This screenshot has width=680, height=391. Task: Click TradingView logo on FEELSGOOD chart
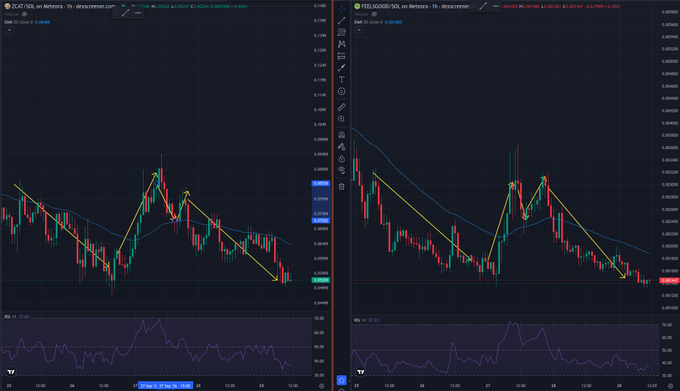tap(360, 371)
